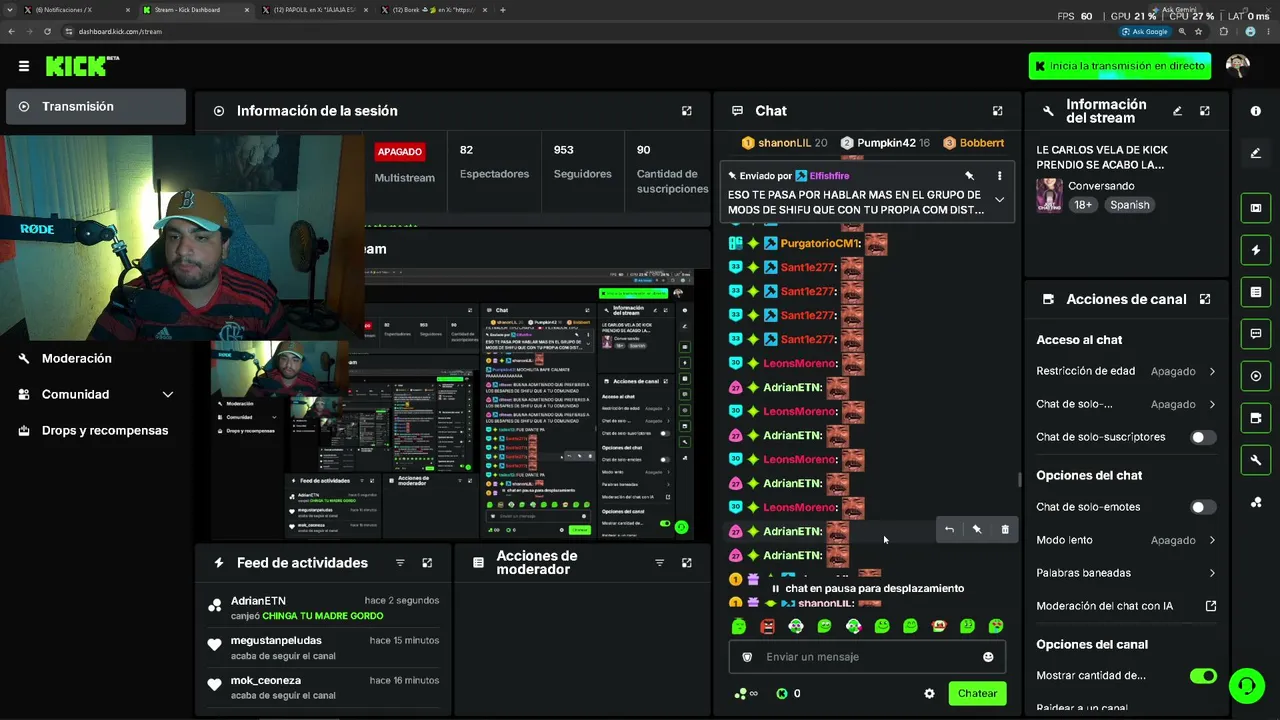This screenshot has height=720, width=1280.
Task: Open a new browser tab
Action: [x=502, y=10]
